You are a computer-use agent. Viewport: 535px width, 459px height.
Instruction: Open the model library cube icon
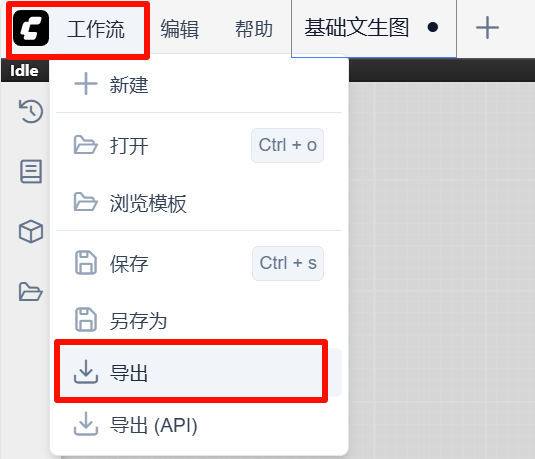pyautogui.click(x=31, y=231)
